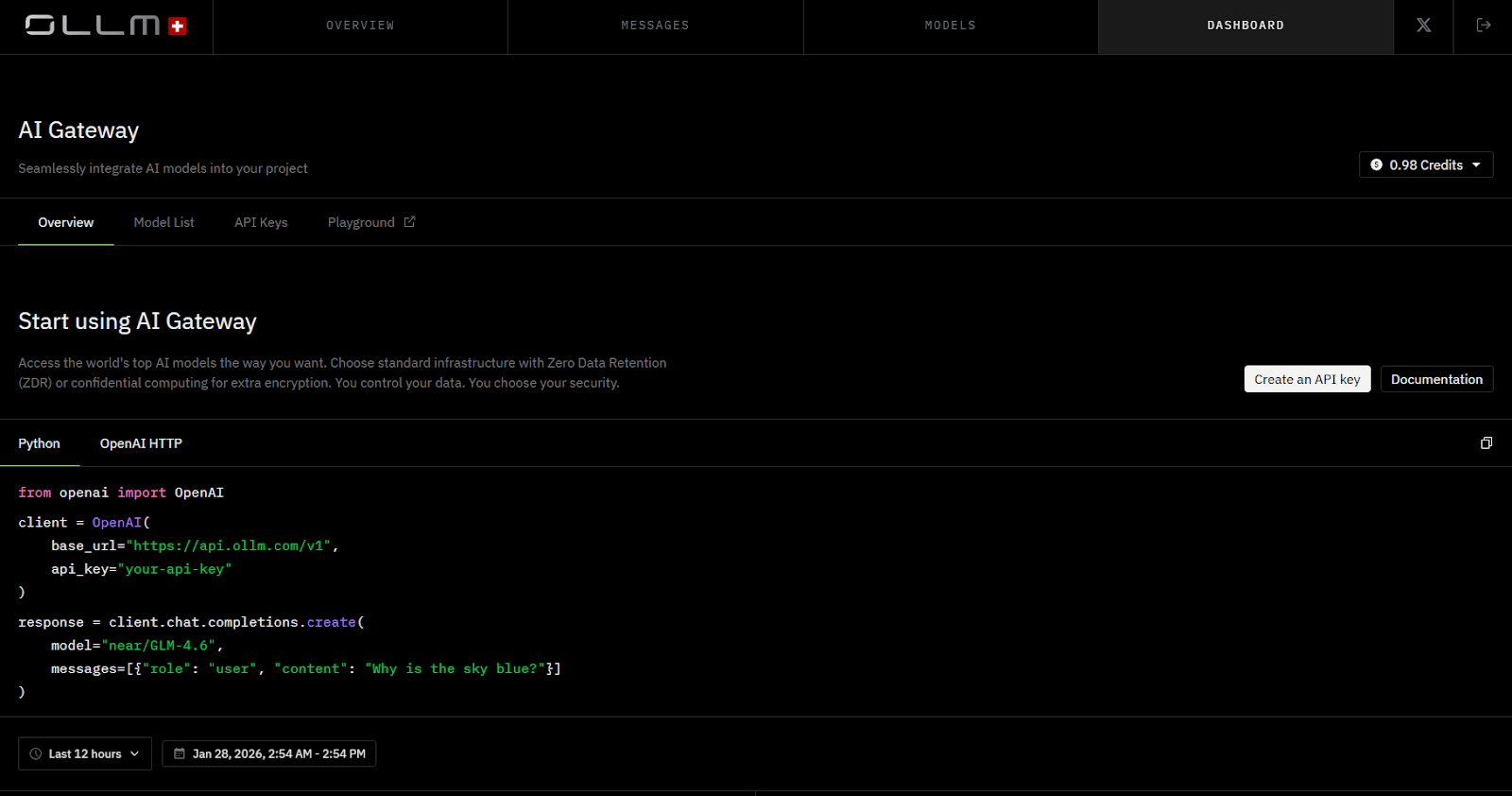Click the external-link icon beside Playground

409,222
